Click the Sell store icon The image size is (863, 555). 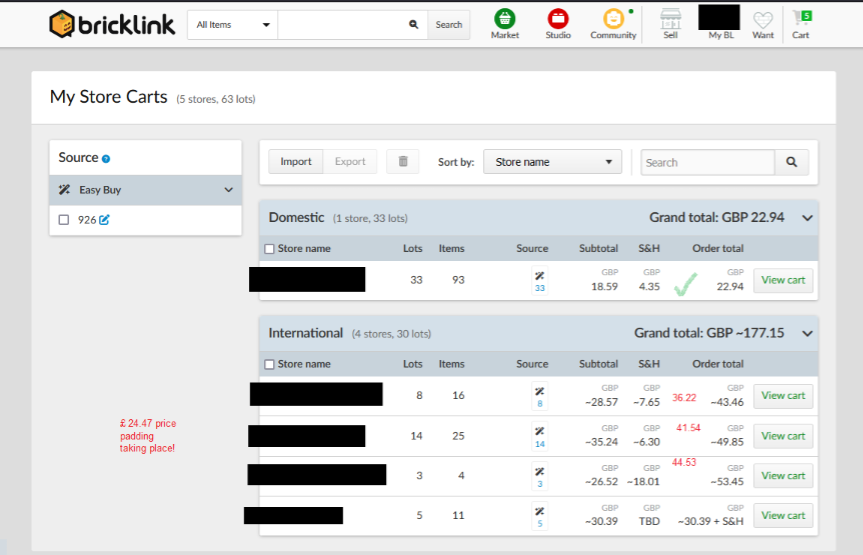(670, 20)
